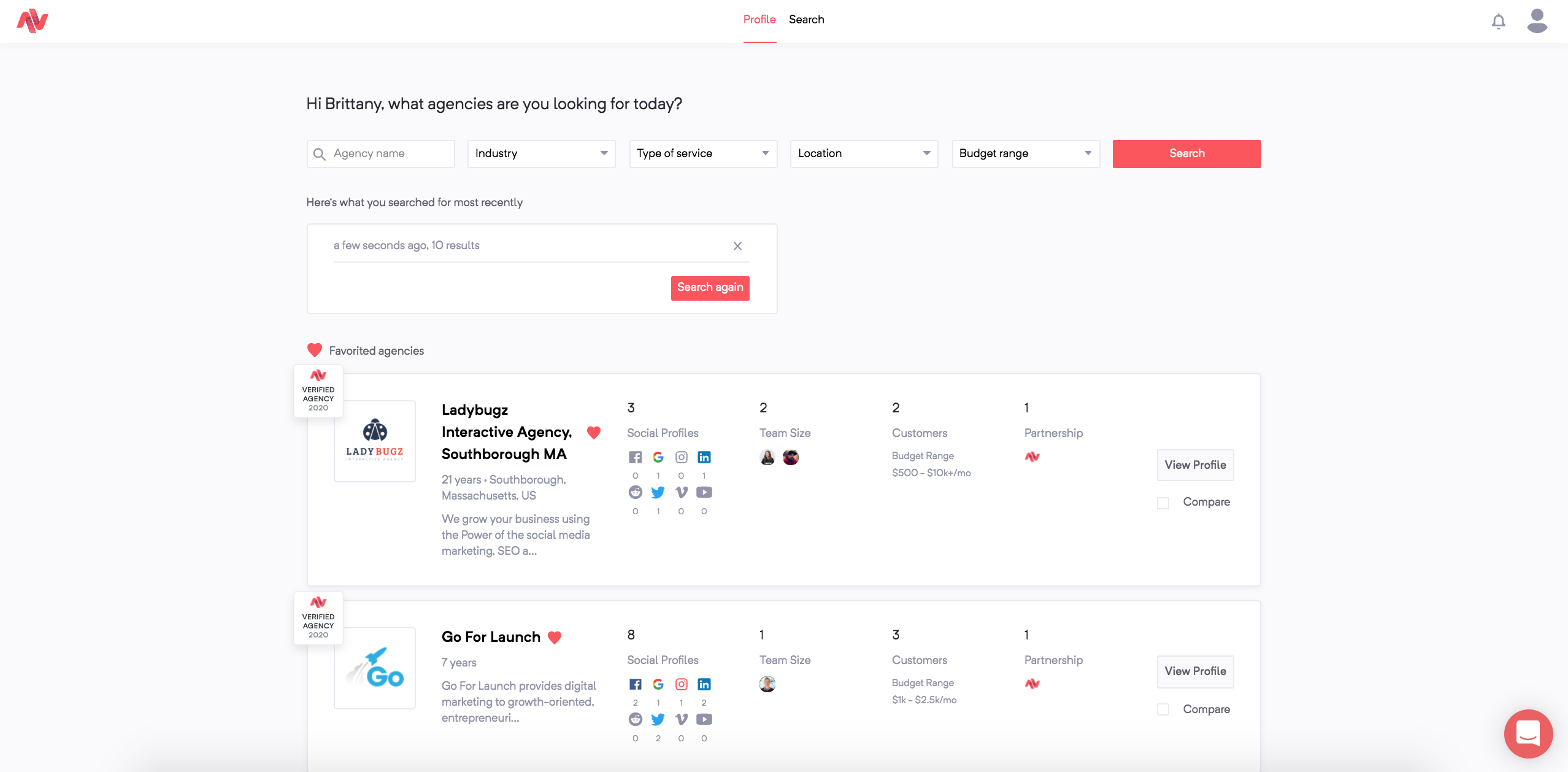Expand the Location dropdown
Viewport: 1568px width, 772px height.
864,154
